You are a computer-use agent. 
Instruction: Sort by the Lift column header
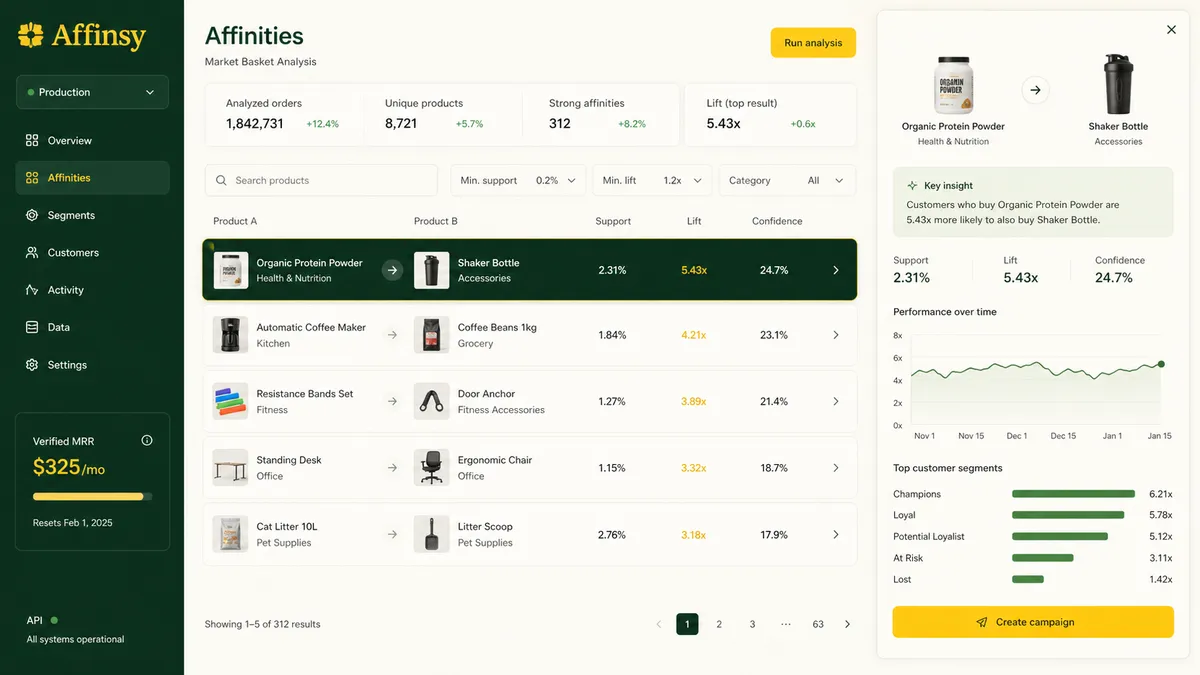(x=694, y=221)
